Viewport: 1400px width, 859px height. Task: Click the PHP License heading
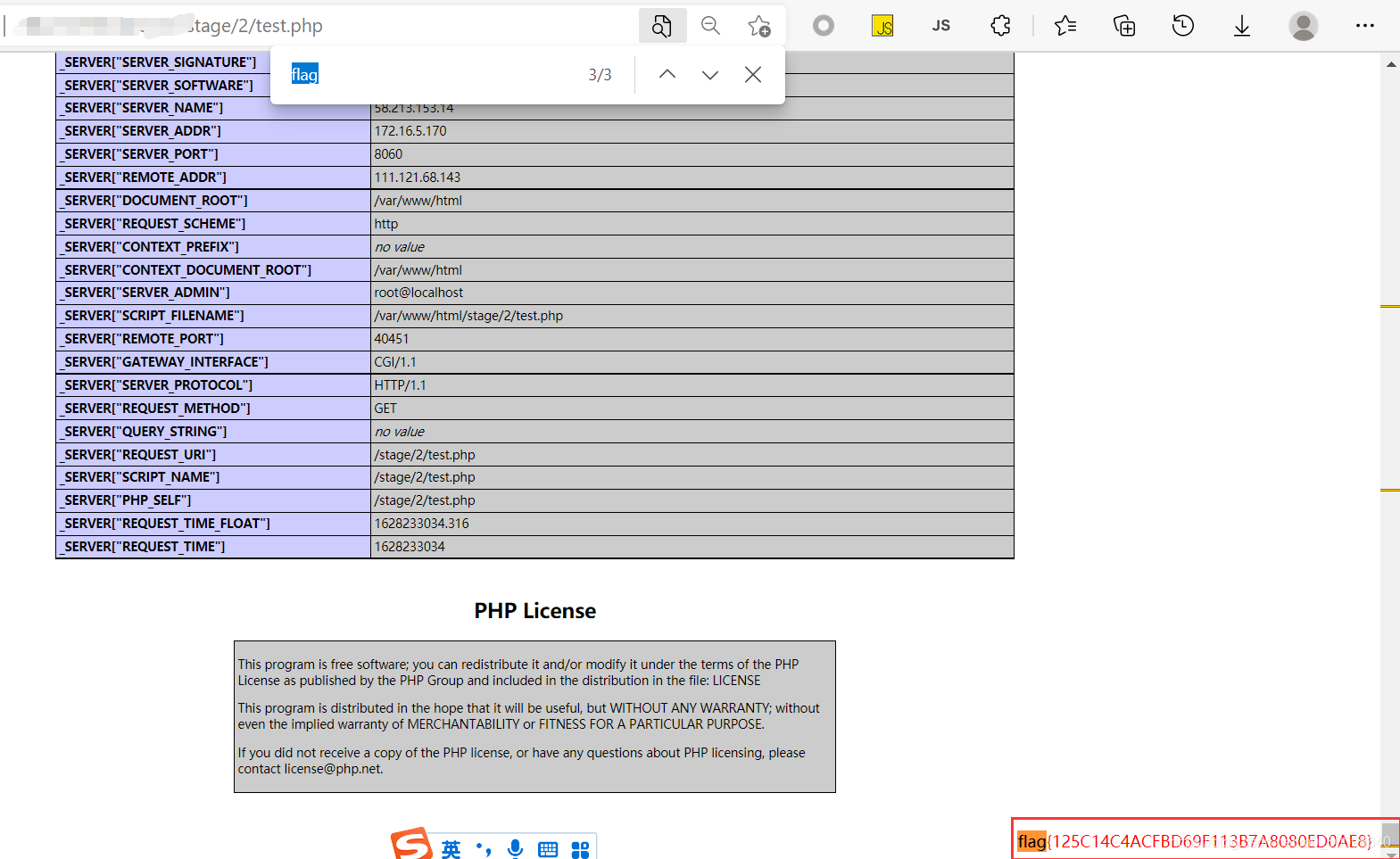coord(534,611)
